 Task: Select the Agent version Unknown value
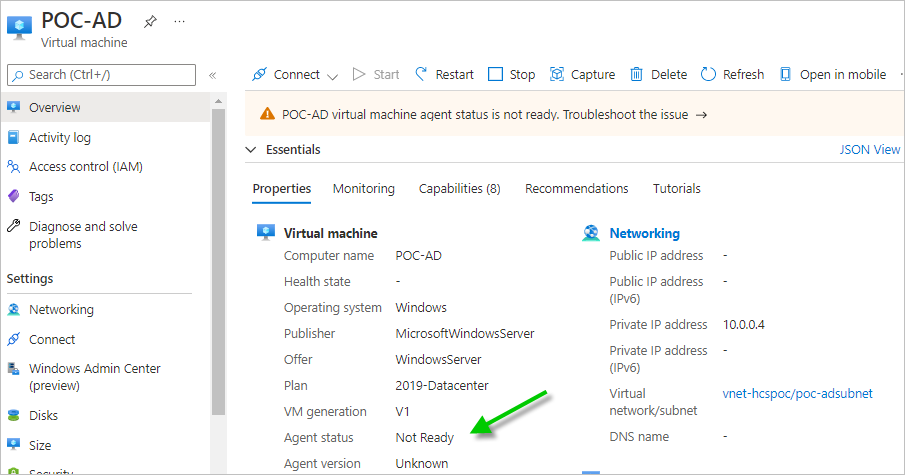pos(421,463)
